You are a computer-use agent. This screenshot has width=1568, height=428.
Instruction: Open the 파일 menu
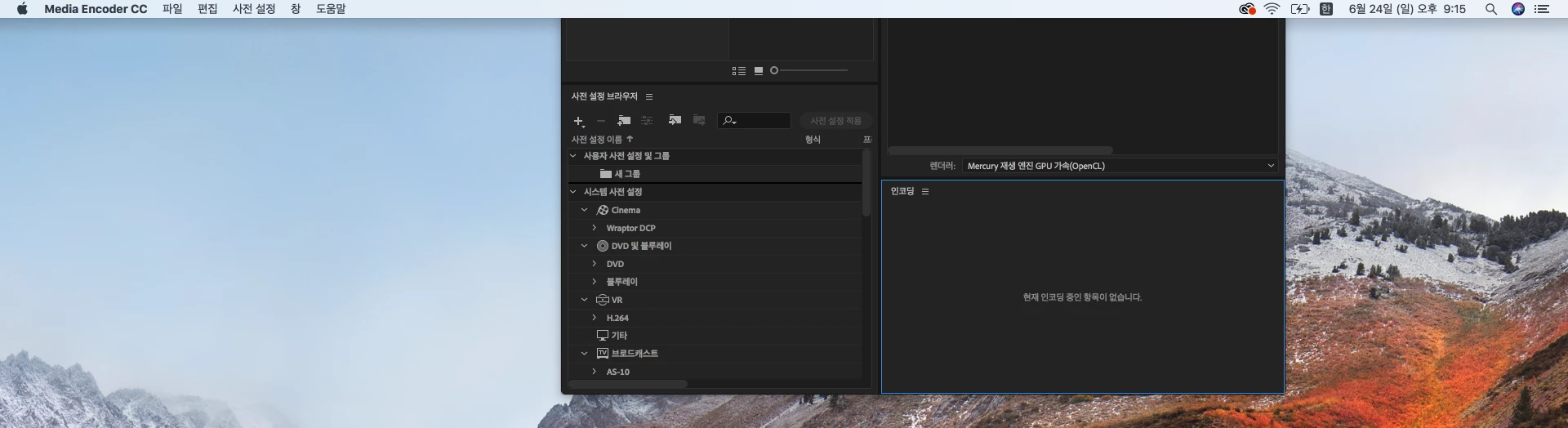click(x=172, y=9)
